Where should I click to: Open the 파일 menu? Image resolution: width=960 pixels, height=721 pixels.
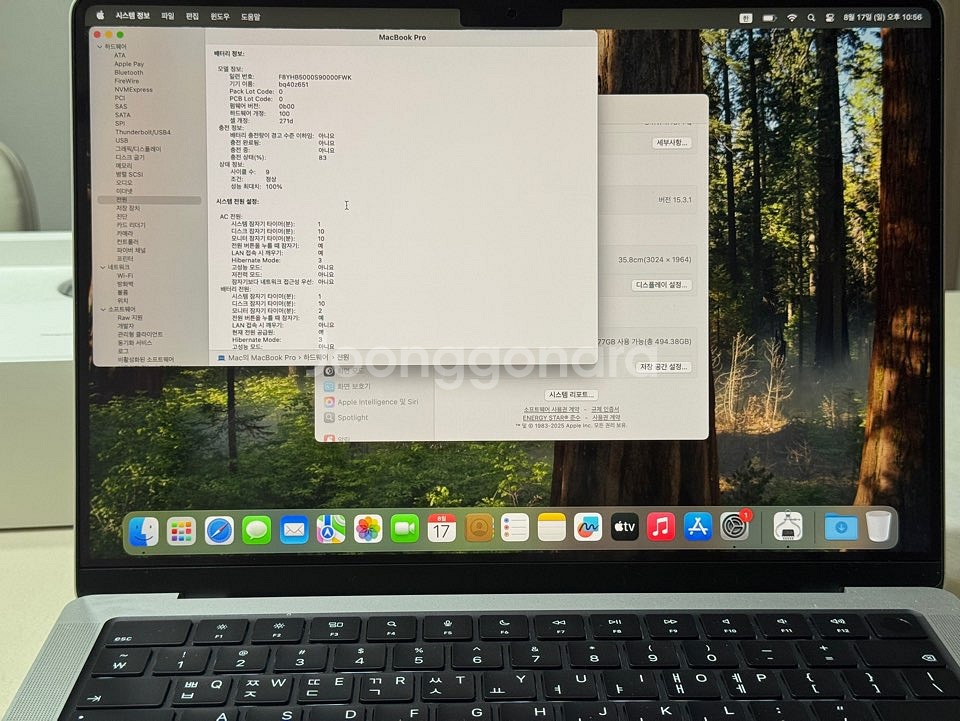168,17
